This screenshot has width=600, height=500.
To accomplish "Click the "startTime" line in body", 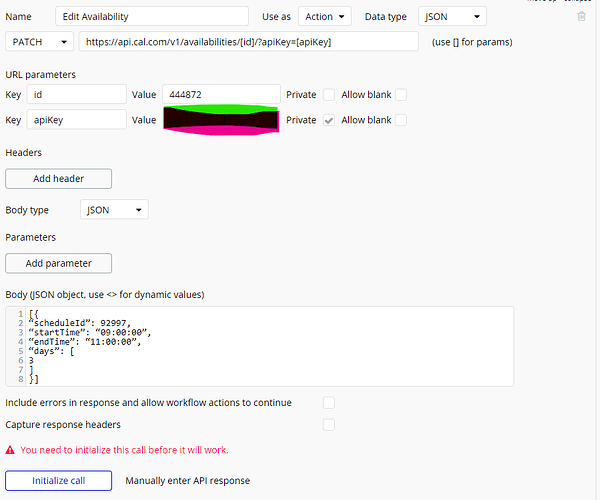I will [90, 332].
